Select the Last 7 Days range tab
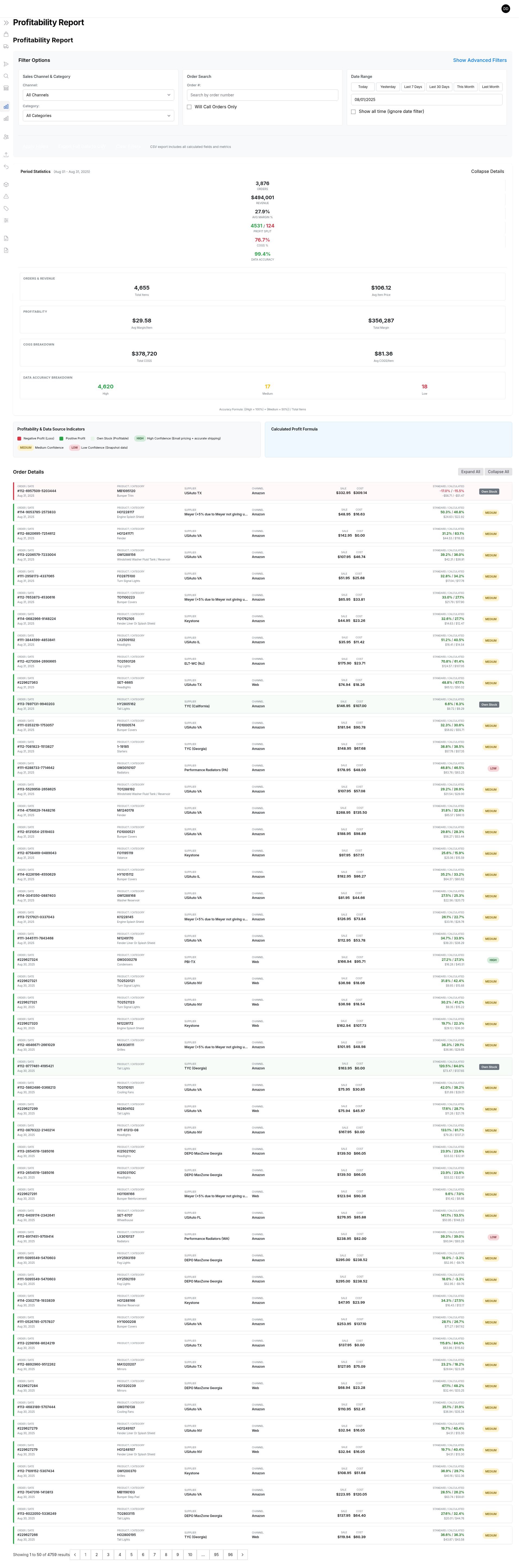This screenshot has width=521, height=1568. point(413,86)
